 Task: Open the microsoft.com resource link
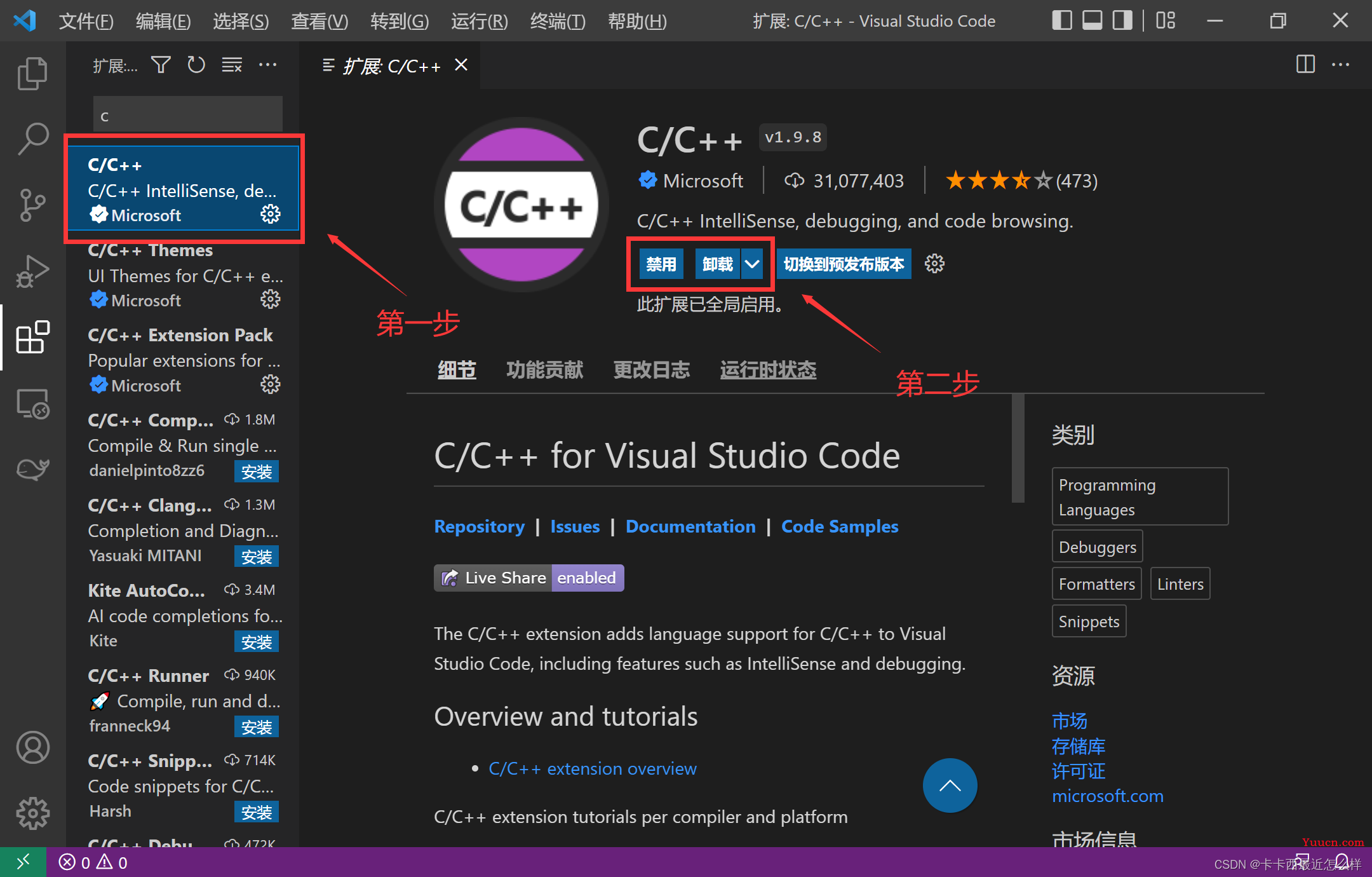[x=1108, y=796]
